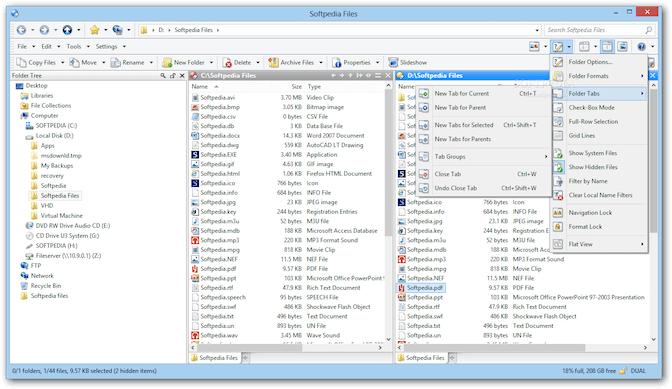Create a New Folder from toolbar
672x389 pixels.
(183, 63)
